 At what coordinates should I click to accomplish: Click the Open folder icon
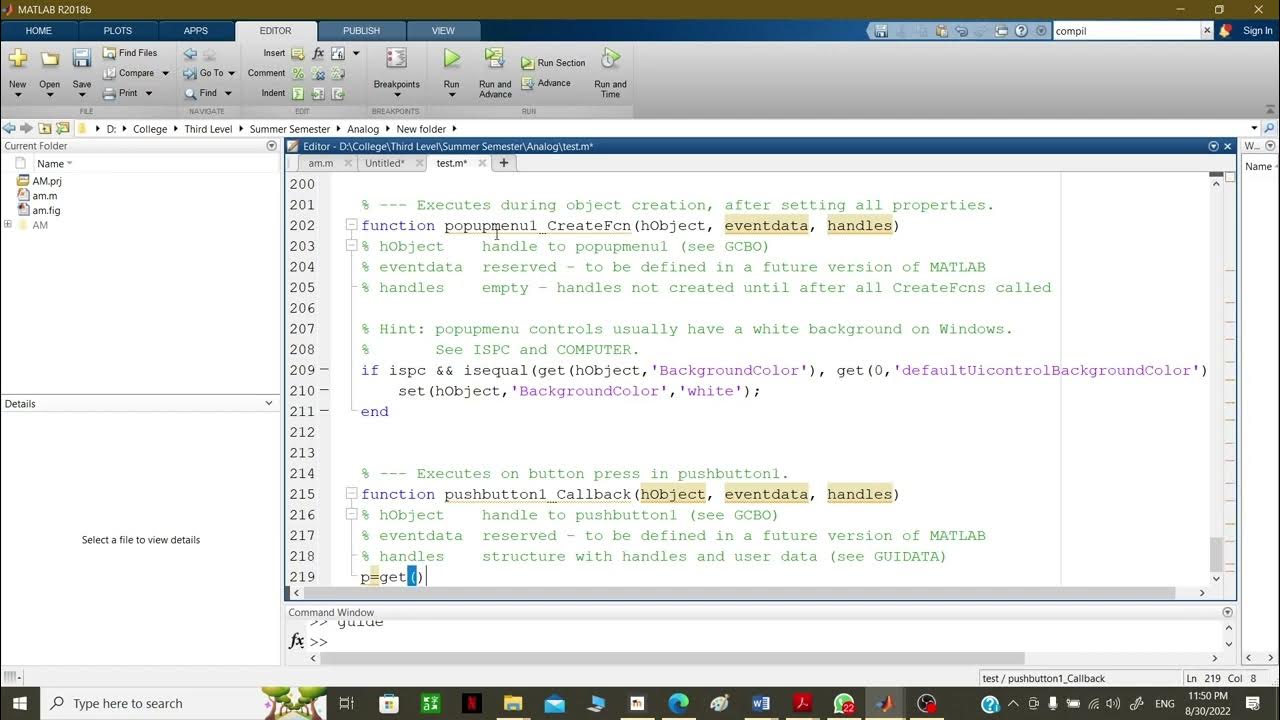pyautogui.click(x=49, y=60)
